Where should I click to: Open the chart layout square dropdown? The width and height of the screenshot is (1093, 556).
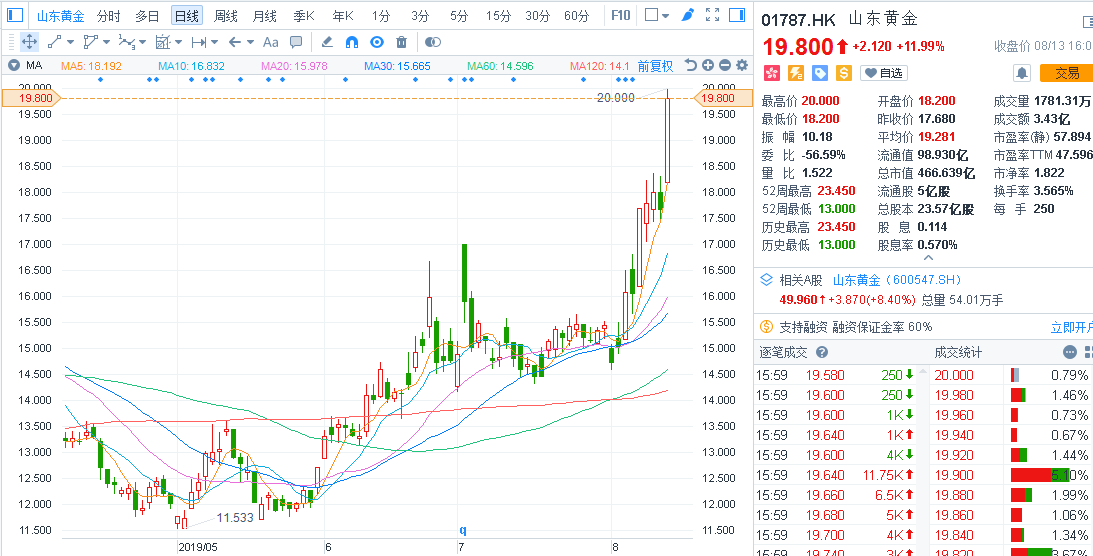click(x=657, y=15)
